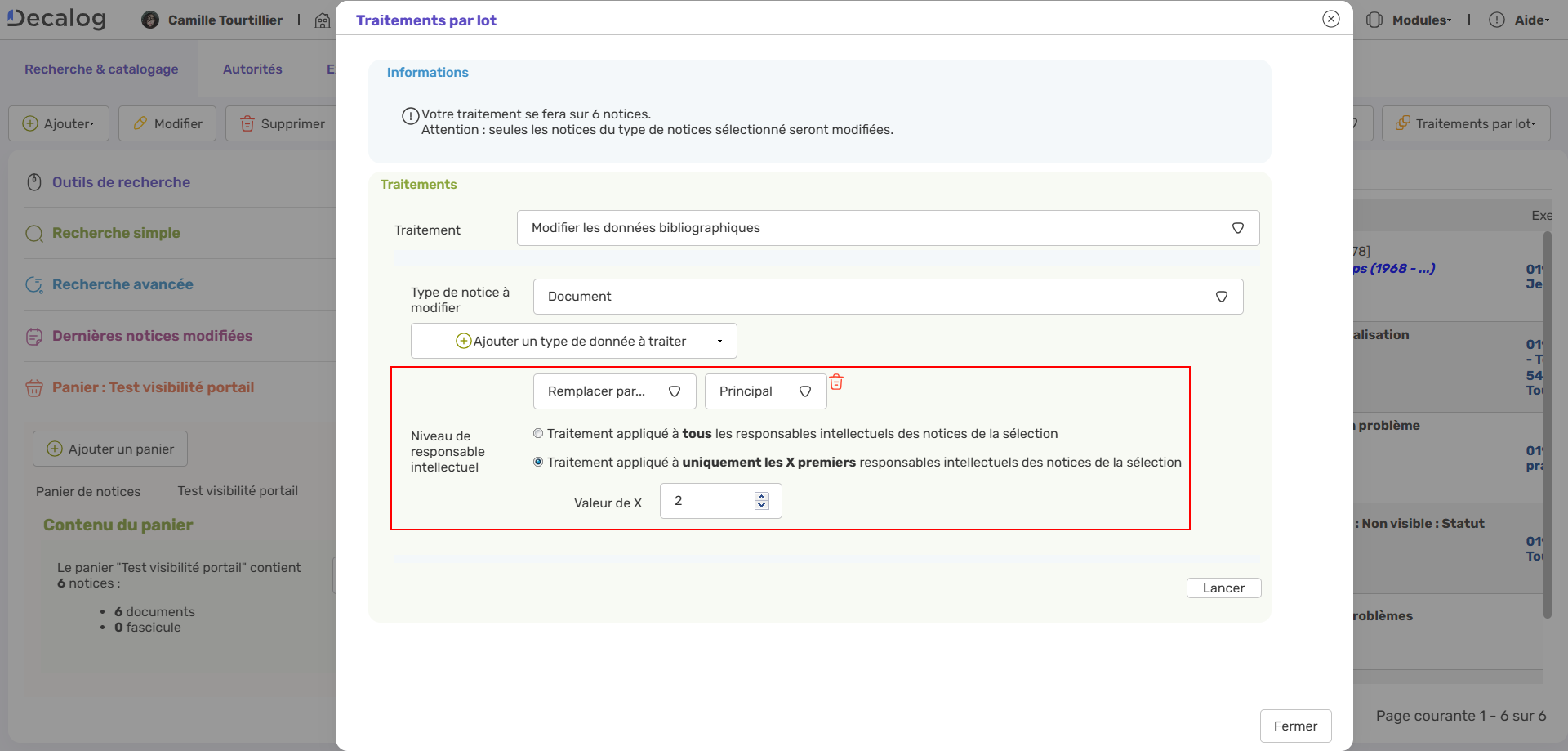Click the info icon in the Informations panel

(411, 116)
